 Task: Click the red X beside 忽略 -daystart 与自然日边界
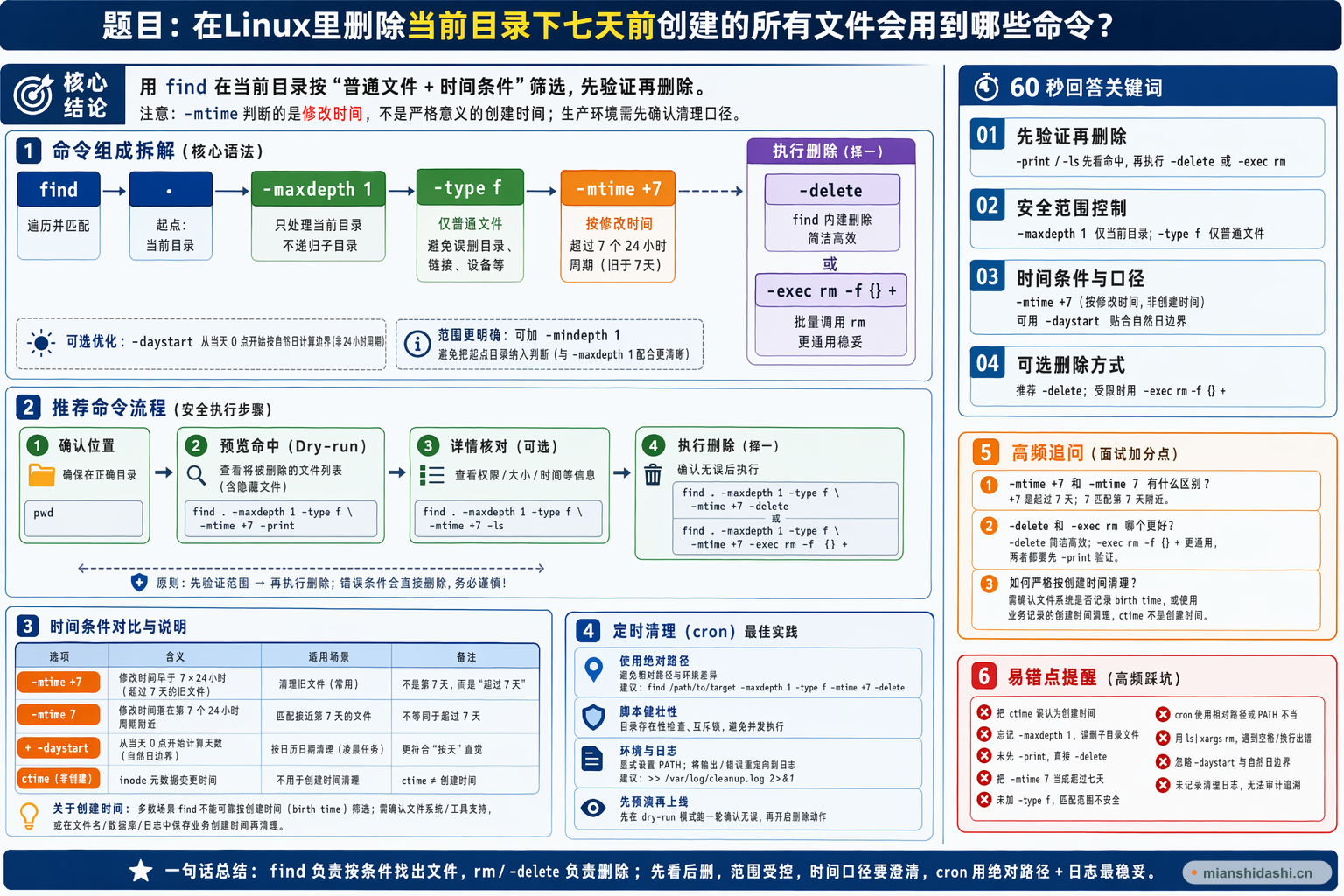(1163, 761)
